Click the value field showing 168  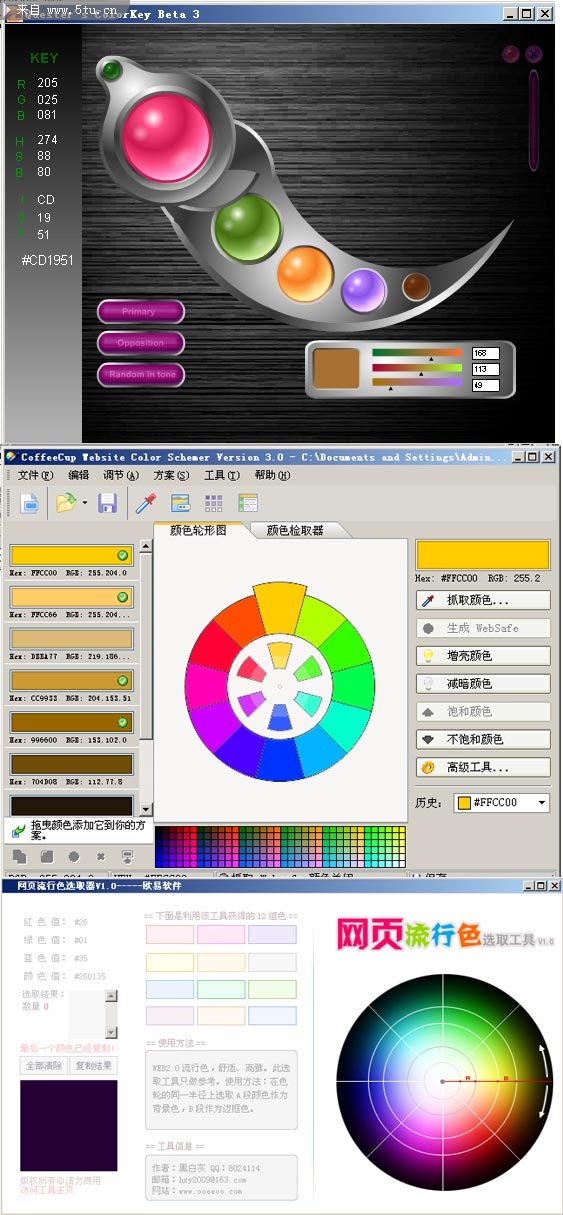[x=486, y=353]
